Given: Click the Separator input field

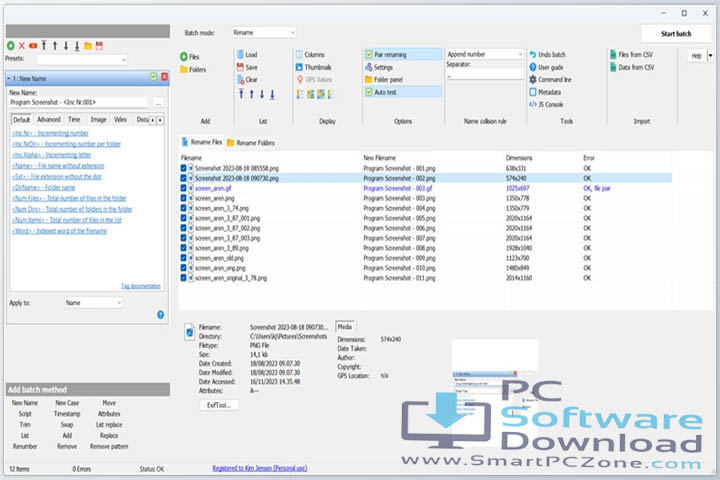Looking at the screenshot, I should [484, 76].
